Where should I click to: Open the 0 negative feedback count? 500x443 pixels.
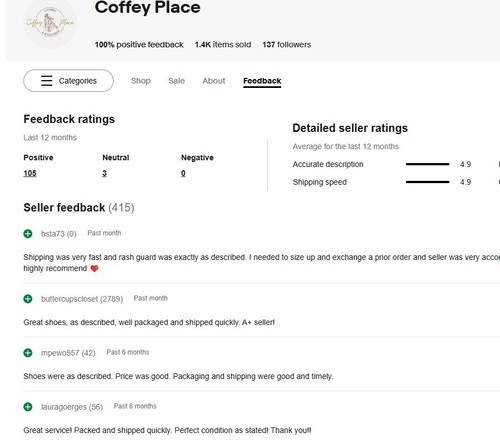point(183,173)
